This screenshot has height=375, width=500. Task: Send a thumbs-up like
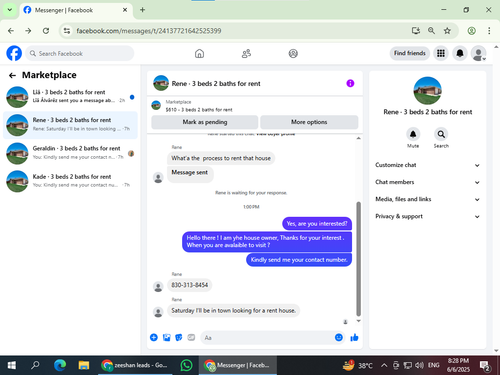pyautogui.click(x=354, y=337)
